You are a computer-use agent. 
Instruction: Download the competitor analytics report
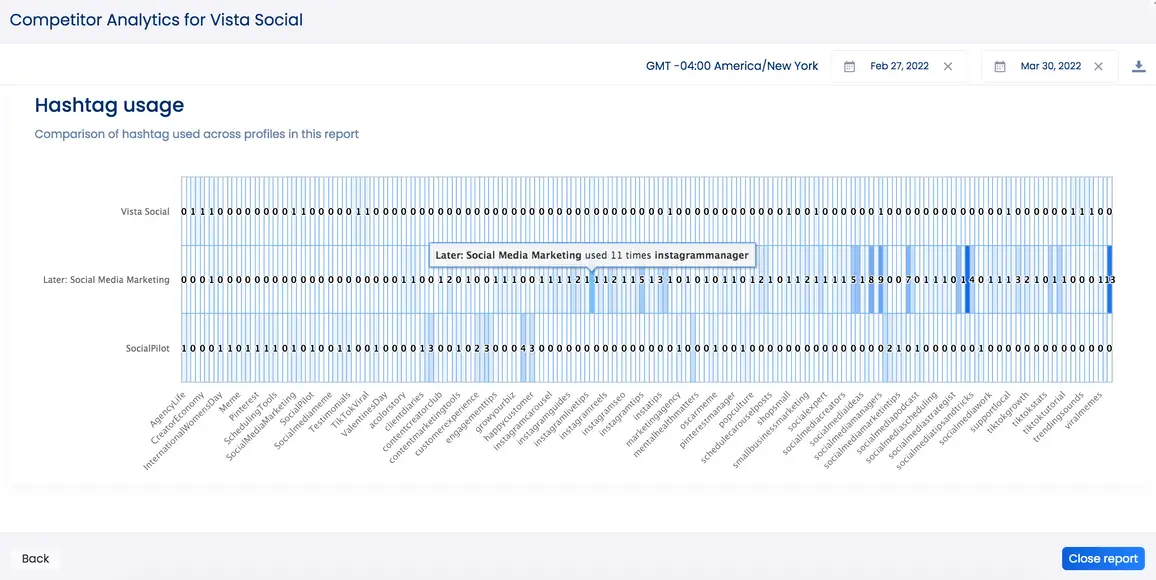tap(1138, 66)
